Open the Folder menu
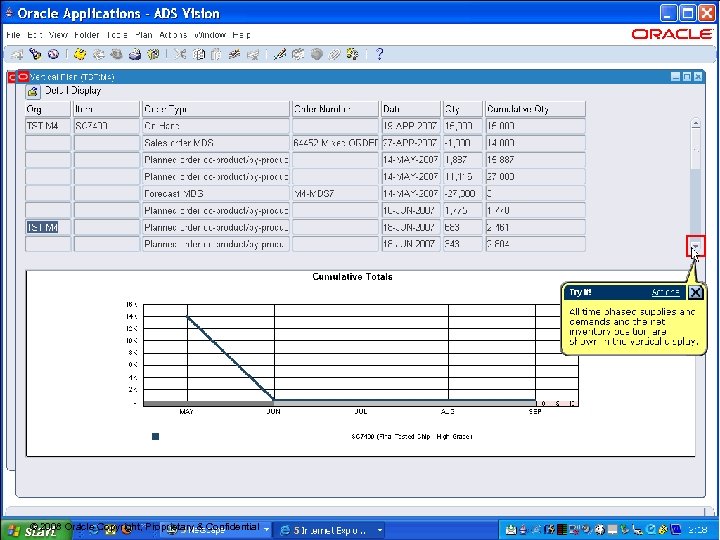 point(86,35)
